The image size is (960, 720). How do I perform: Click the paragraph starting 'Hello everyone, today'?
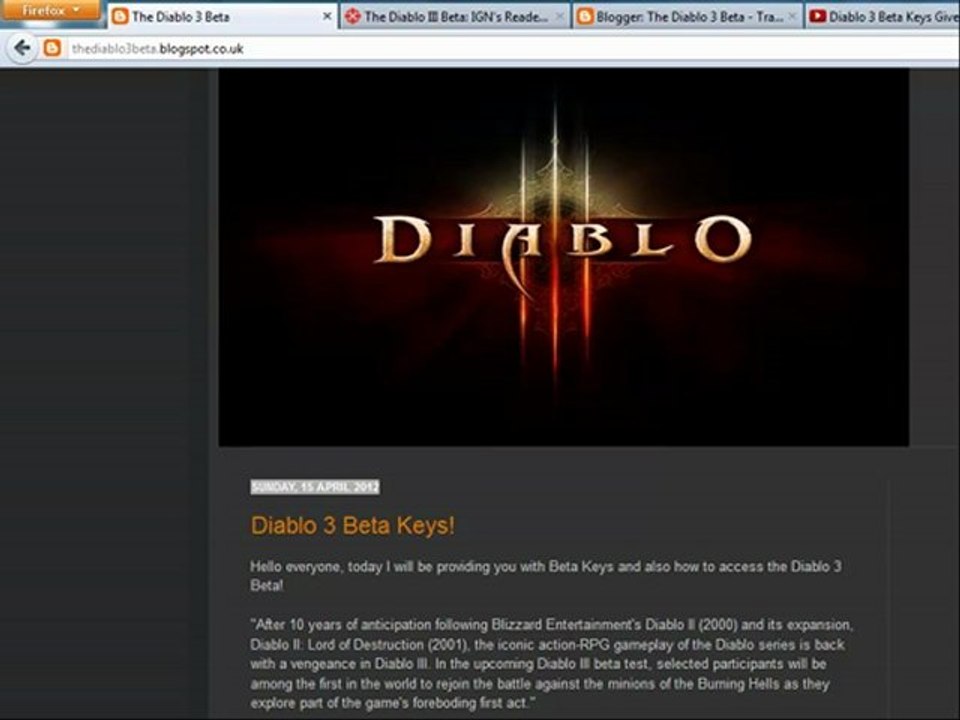[546, 576]
